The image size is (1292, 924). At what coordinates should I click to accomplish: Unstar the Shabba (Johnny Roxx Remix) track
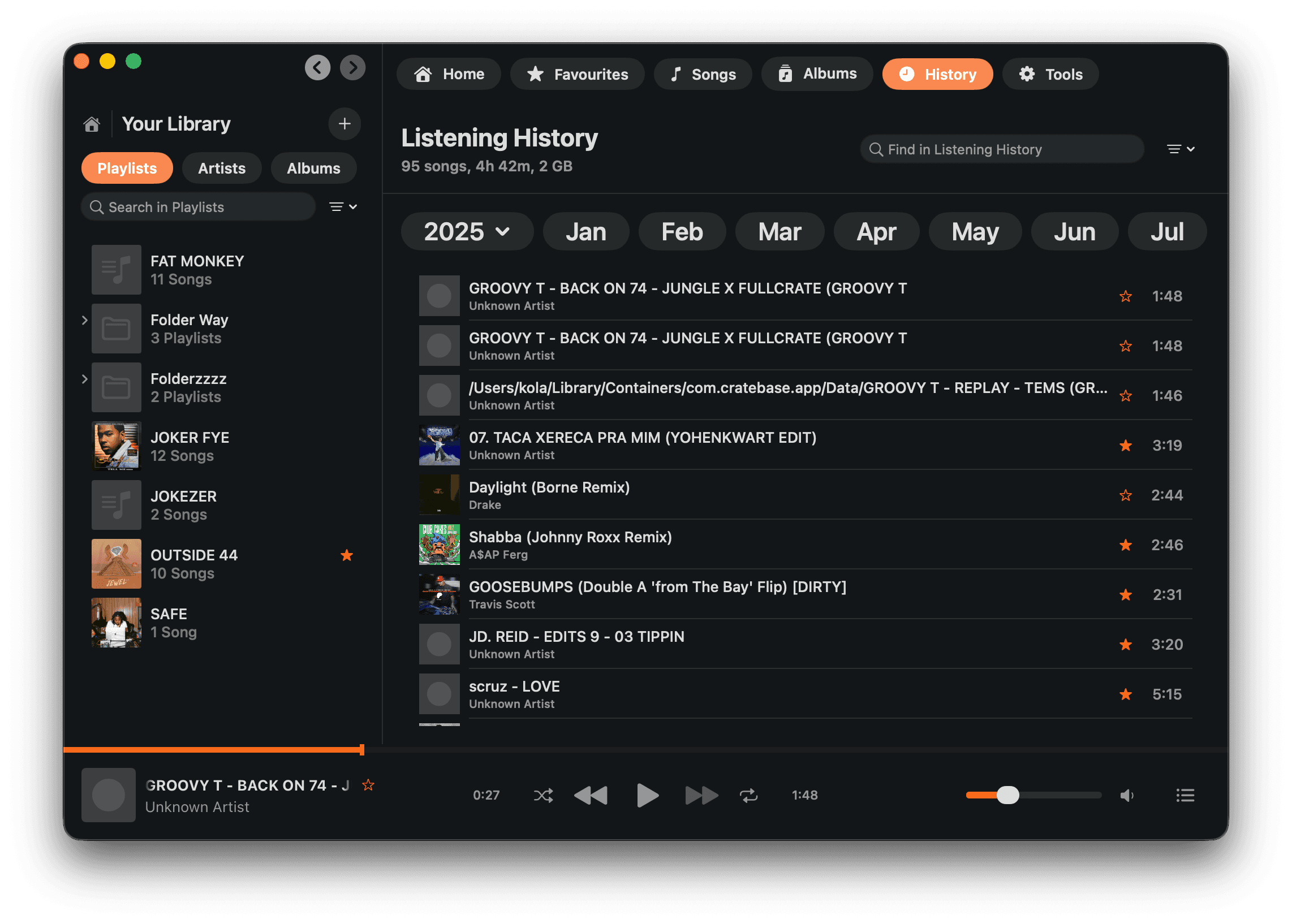point(1126,545)
